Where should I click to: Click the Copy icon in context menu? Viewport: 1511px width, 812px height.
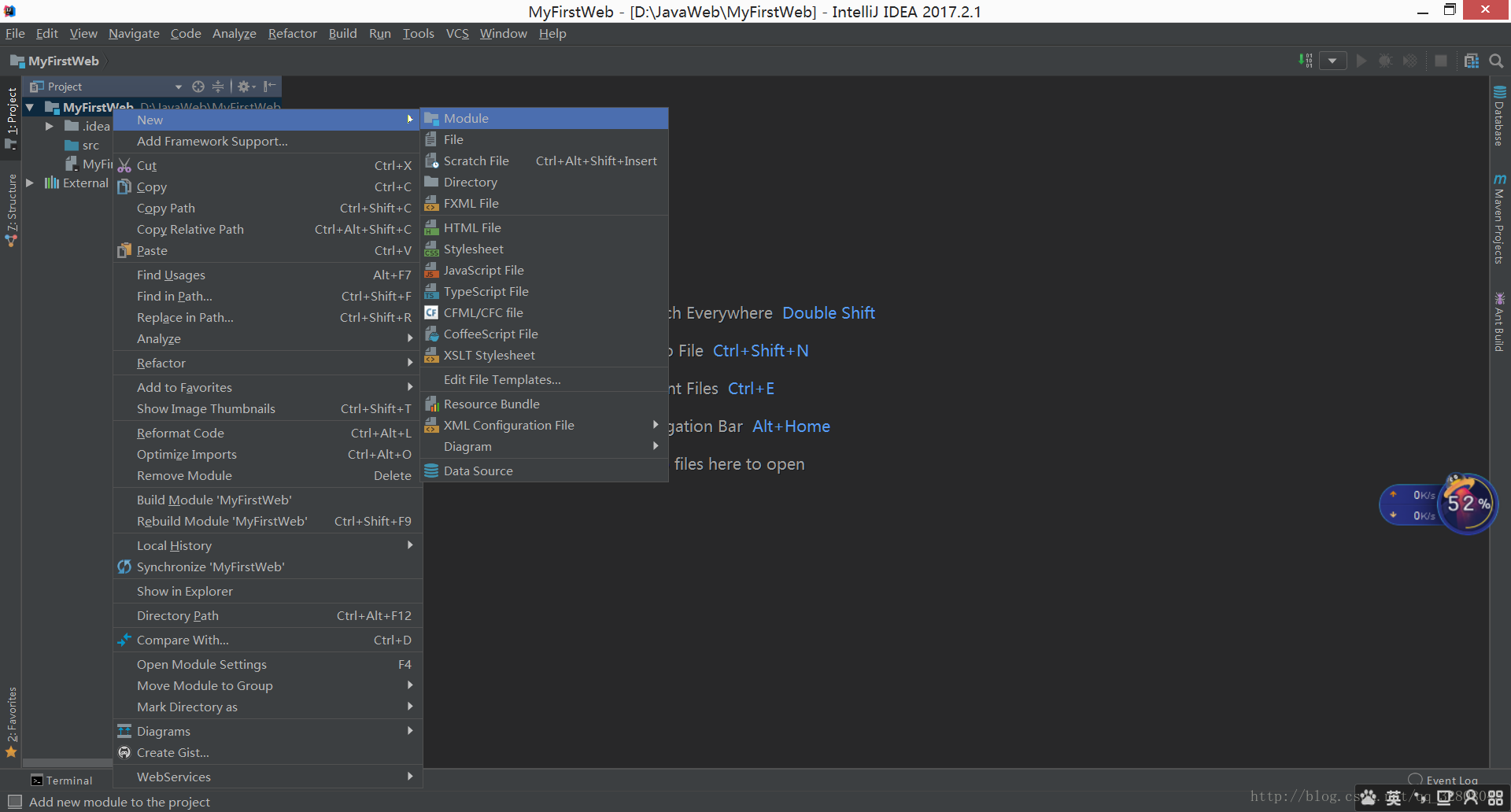[x=124, y=186]
